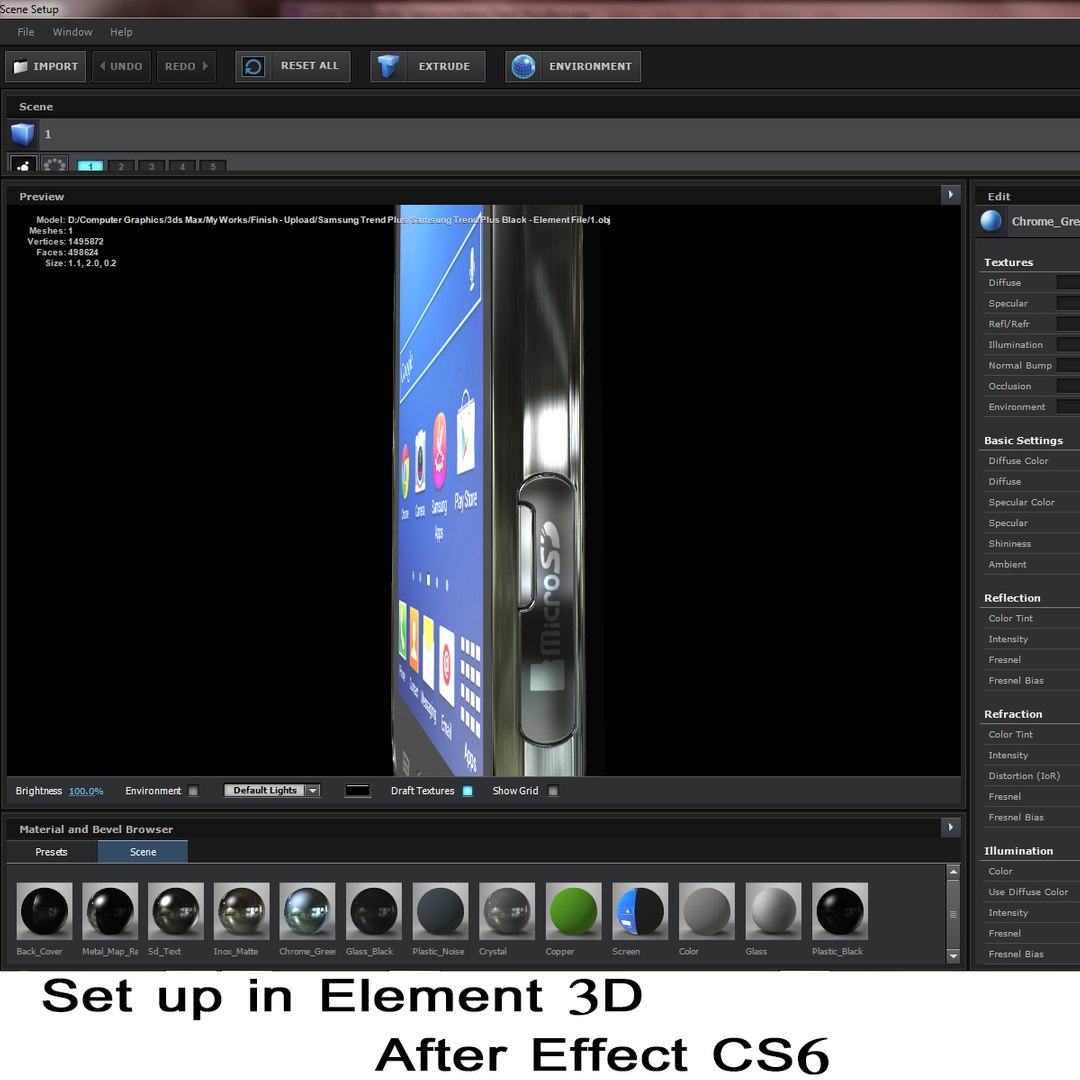Switch to the Scene tab in material browser
The width and height of the screenshot is (1080, 1080).
coord(143,852)
